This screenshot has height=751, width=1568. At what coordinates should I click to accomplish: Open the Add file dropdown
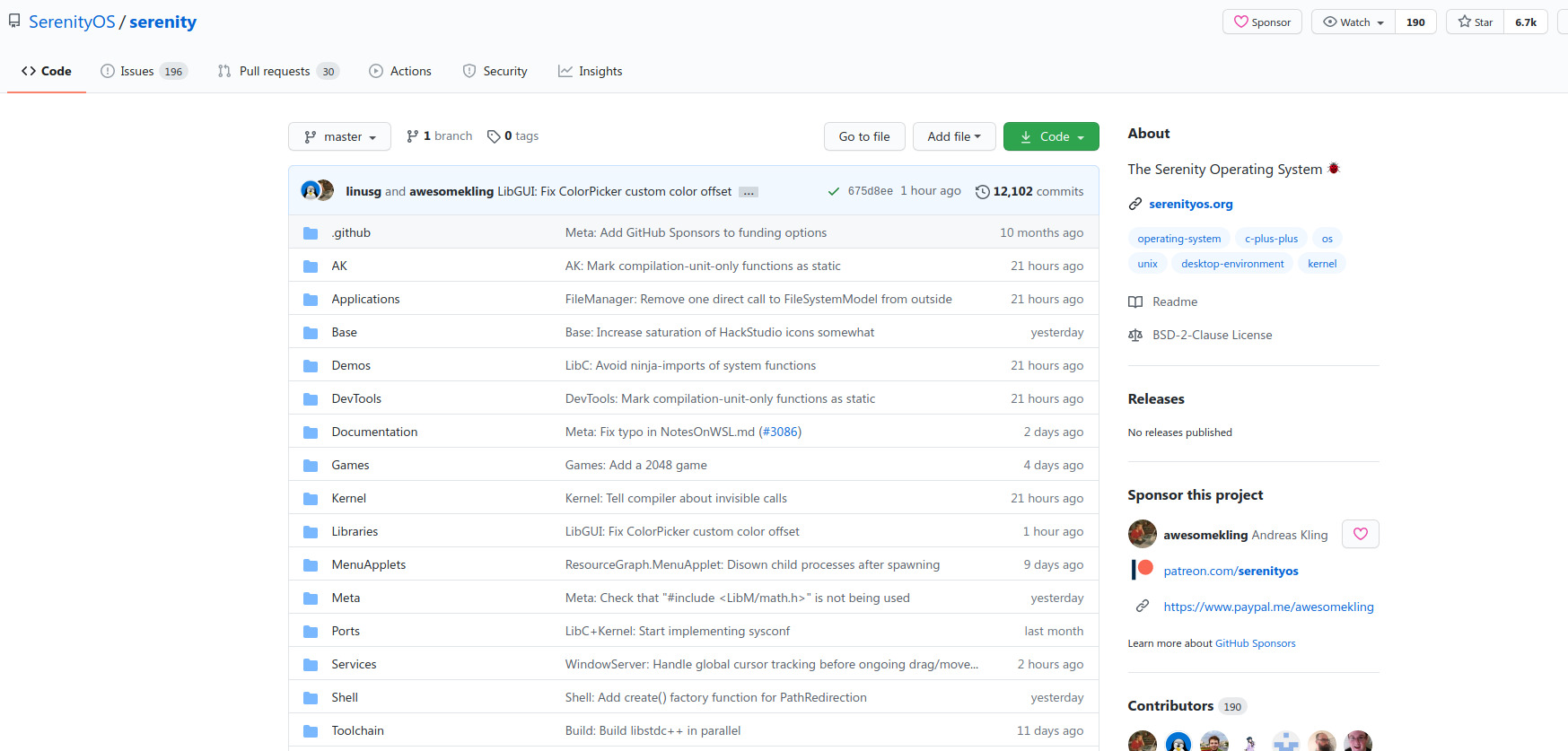[953, 136]
